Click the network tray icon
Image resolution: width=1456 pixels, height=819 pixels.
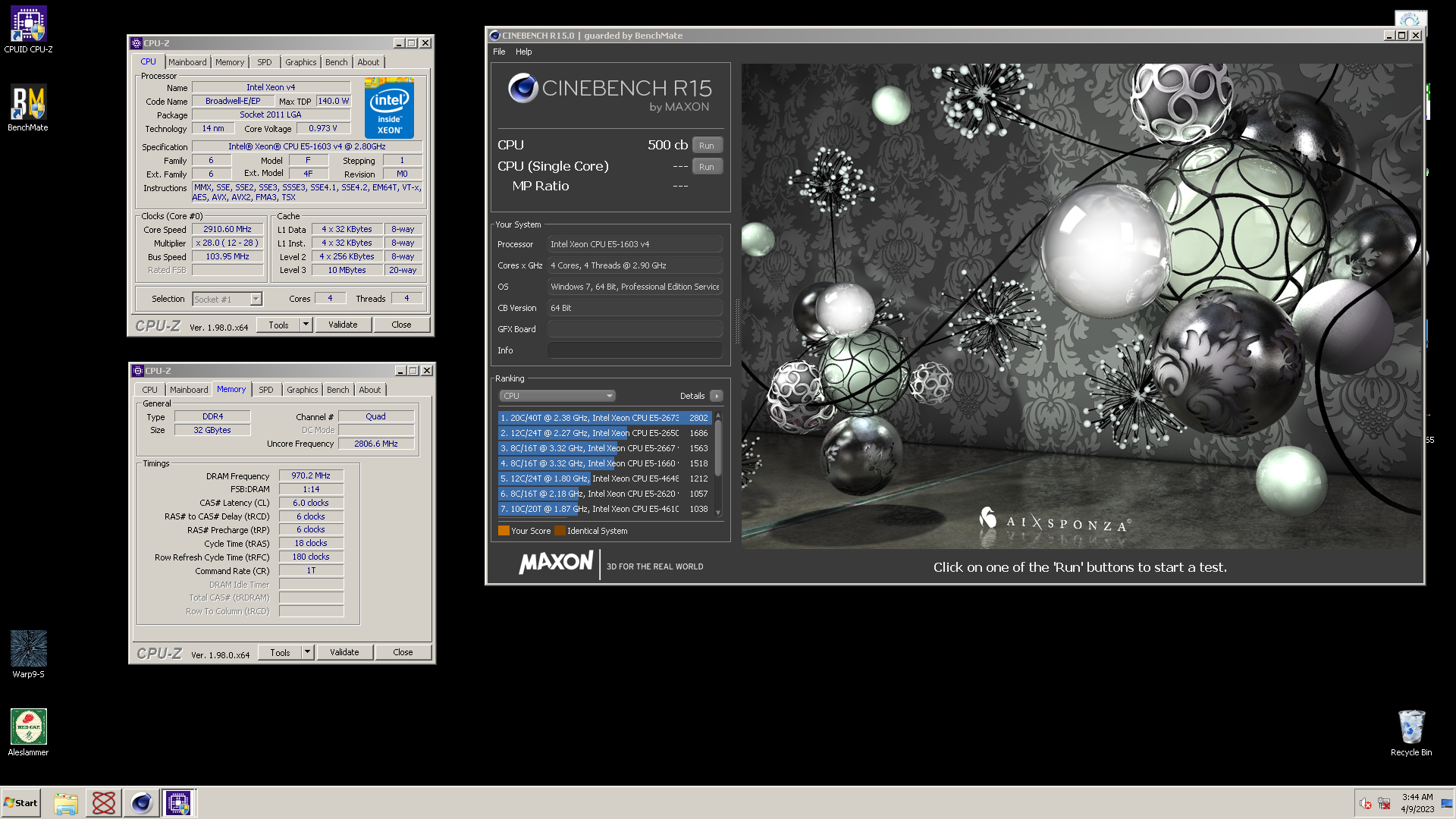point(1384,803)
